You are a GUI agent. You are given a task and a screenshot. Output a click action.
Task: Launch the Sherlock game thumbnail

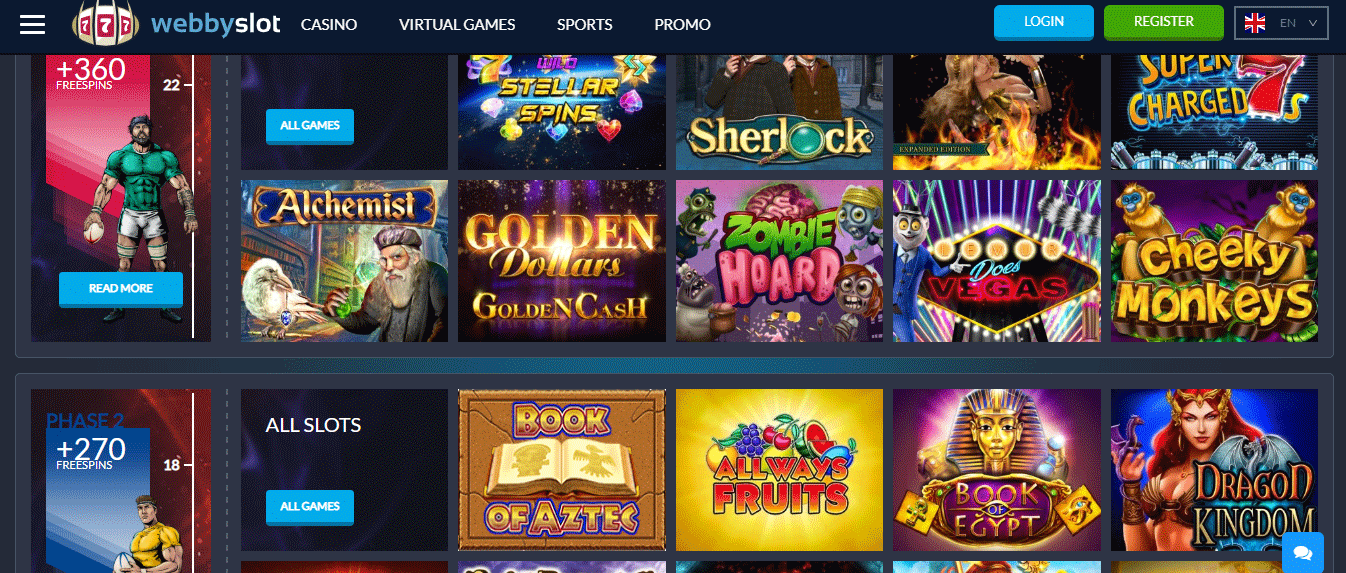pos(779,112)
